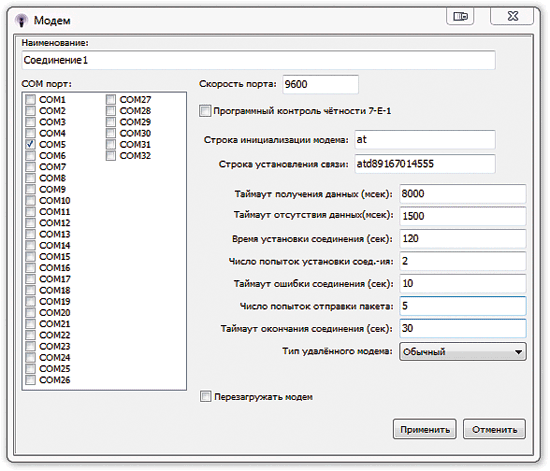Tick the COM17 port checkbox

31,279
